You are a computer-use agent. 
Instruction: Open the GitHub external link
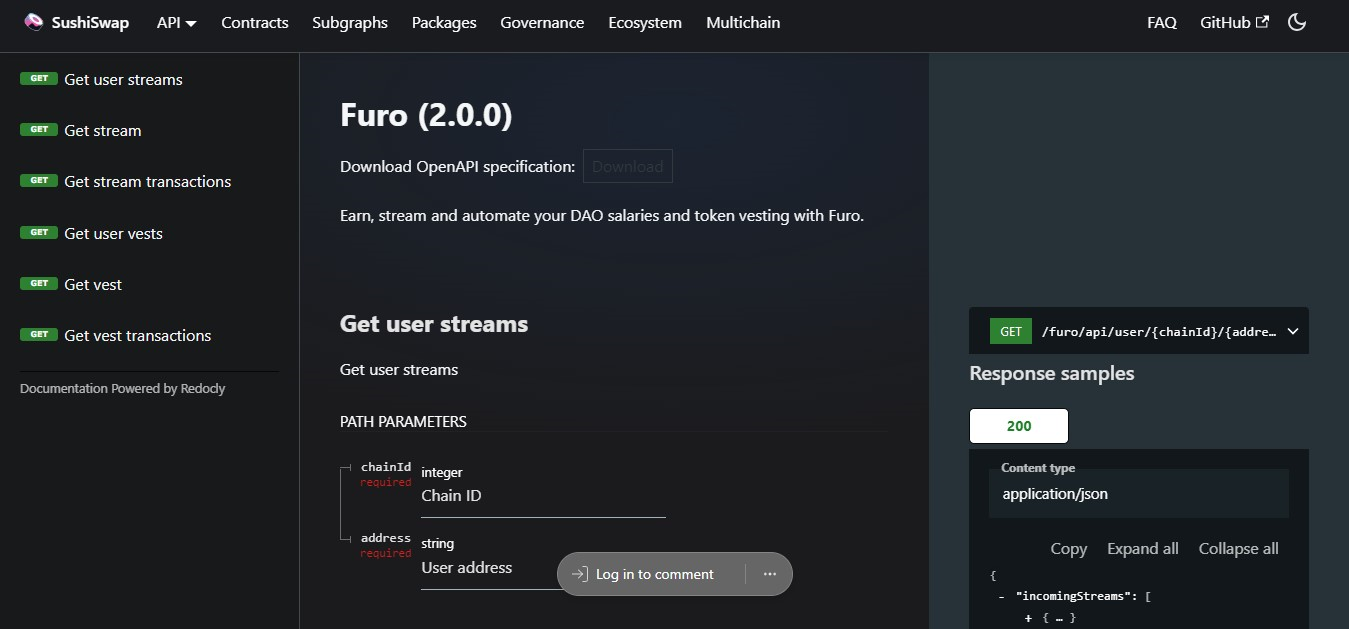coord(1234,22)
